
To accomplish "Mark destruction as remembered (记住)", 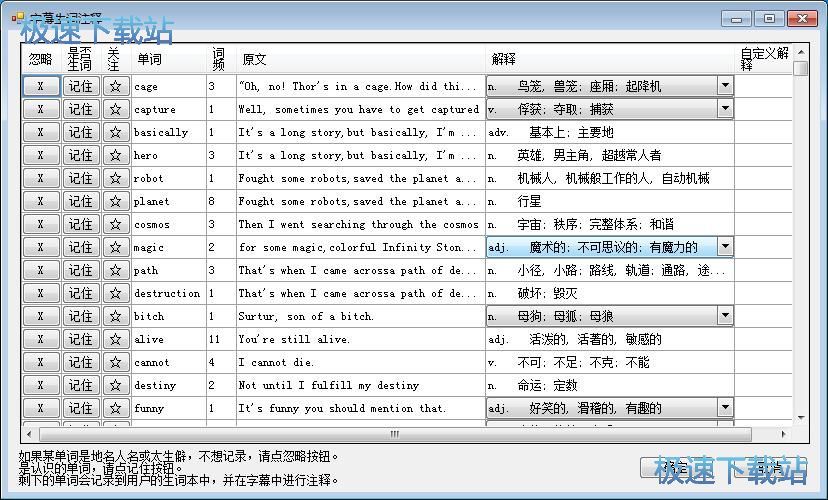I will (x=81, y=293).
